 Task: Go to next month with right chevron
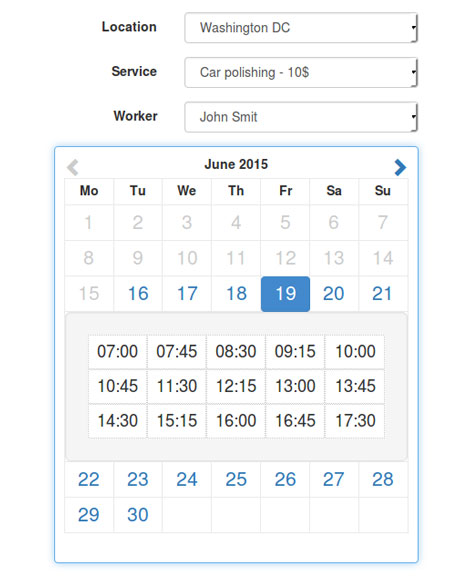(400, 167)
